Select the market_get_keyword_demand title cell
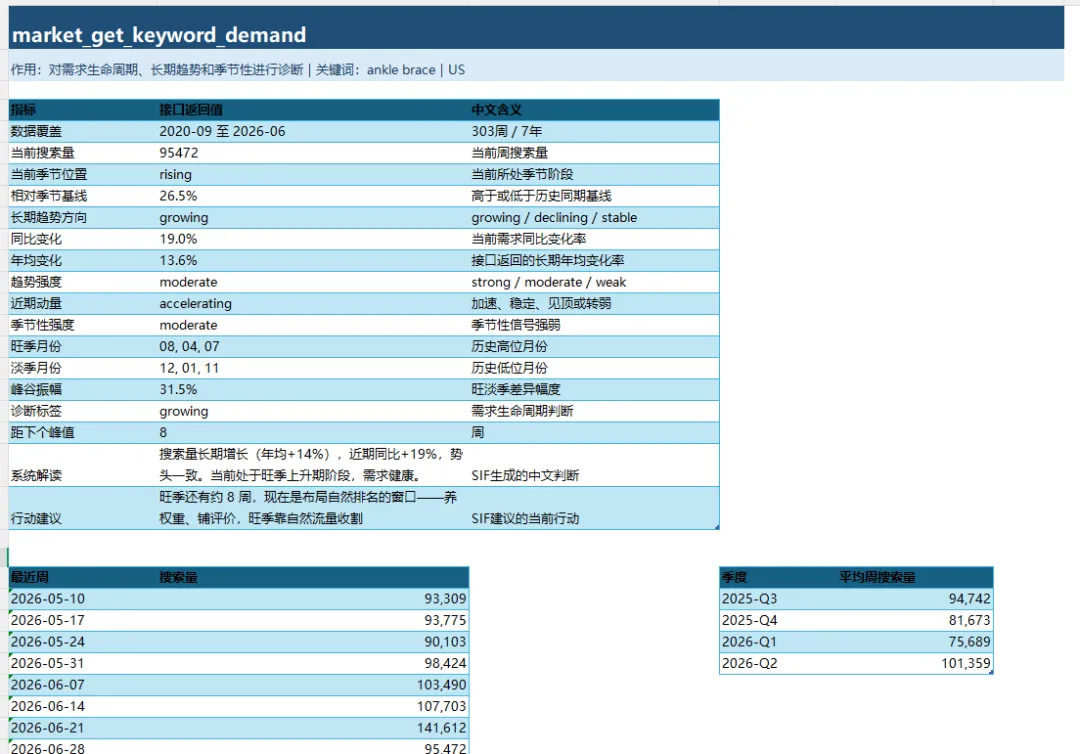 click(x=536, y=34)
